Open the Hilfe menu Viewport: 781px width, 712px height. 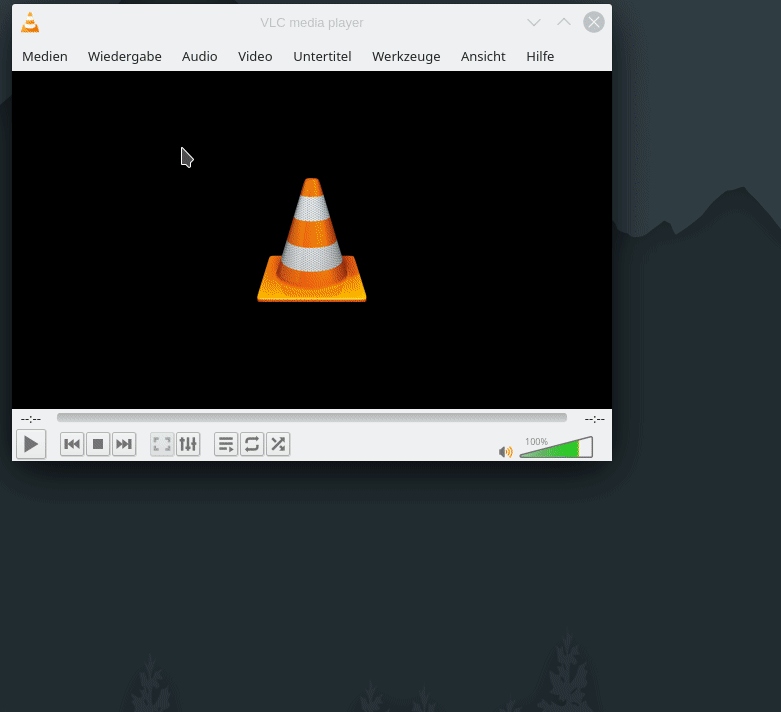coord(540,56)
